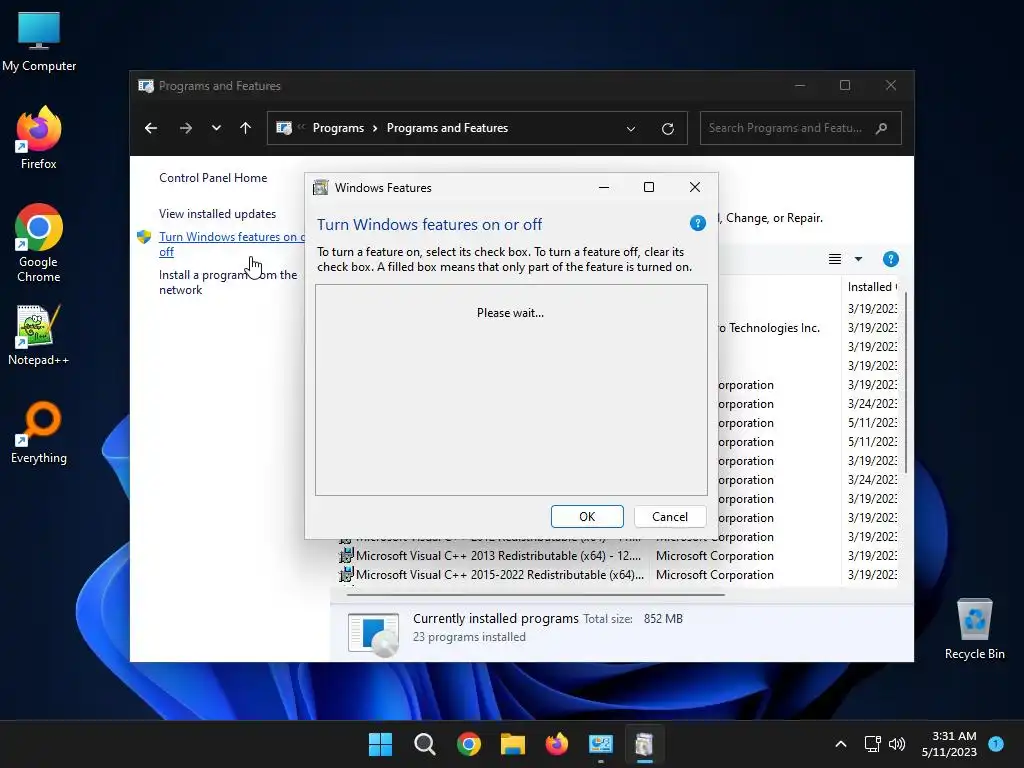Open Windows Start menu
The width and height of the screenshot is (1024, 768).
click(380, 744)
